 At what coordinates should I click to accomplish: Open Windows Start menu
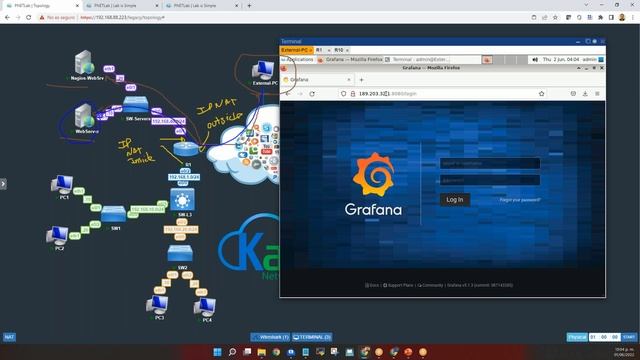point(218,352)
